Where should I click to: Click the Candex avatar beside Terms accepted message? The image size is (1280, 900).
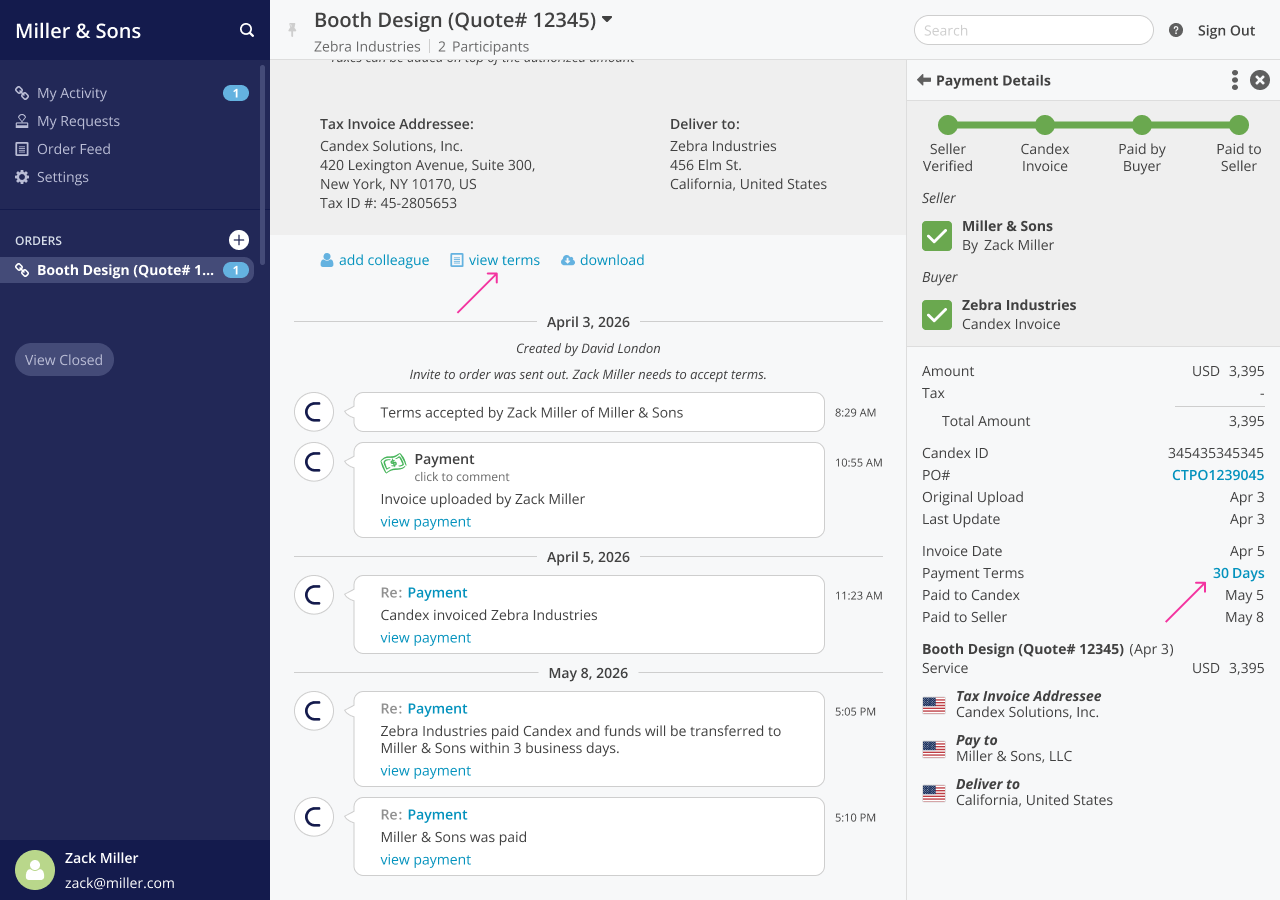(x=314, y=412)
